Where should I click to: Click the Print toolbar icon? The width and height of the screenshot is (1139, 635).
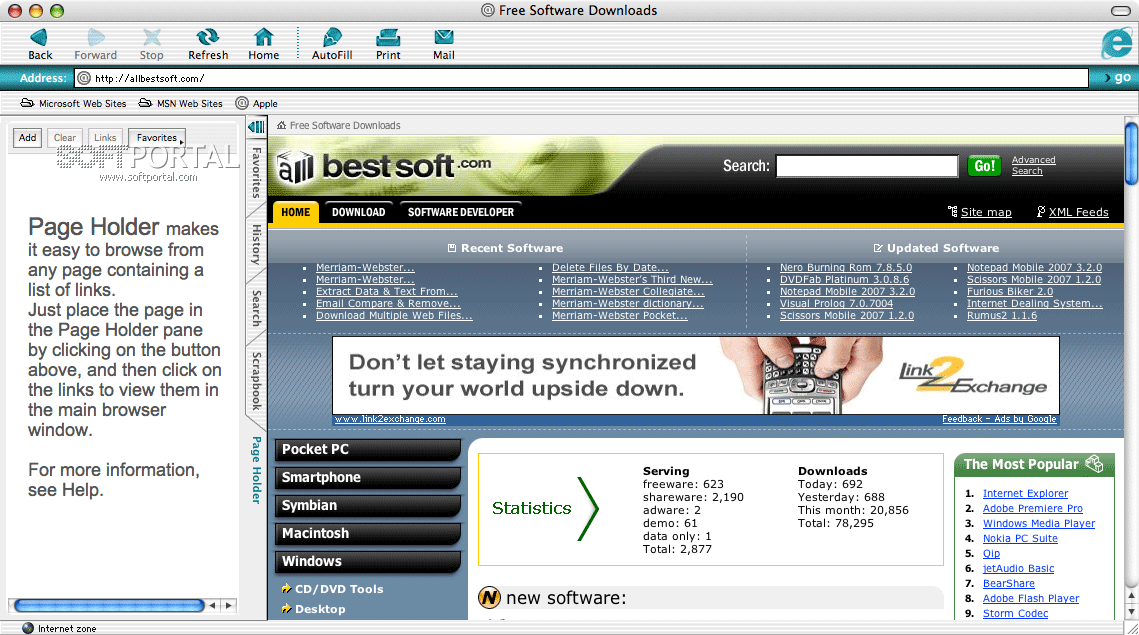[388, 37]
